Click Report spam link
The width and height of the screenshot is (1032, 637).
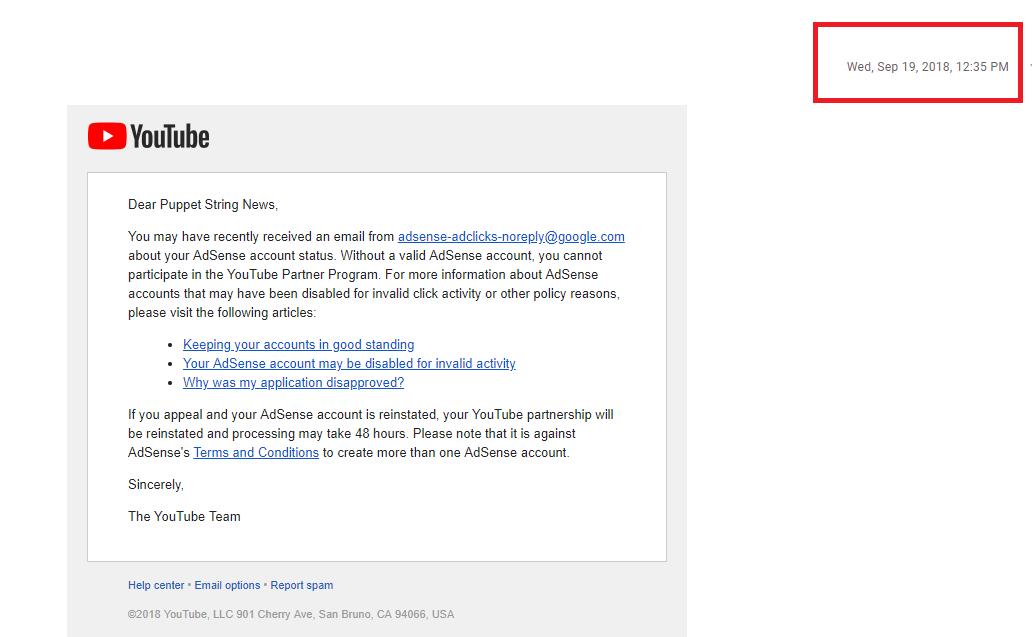coord(301,585)
